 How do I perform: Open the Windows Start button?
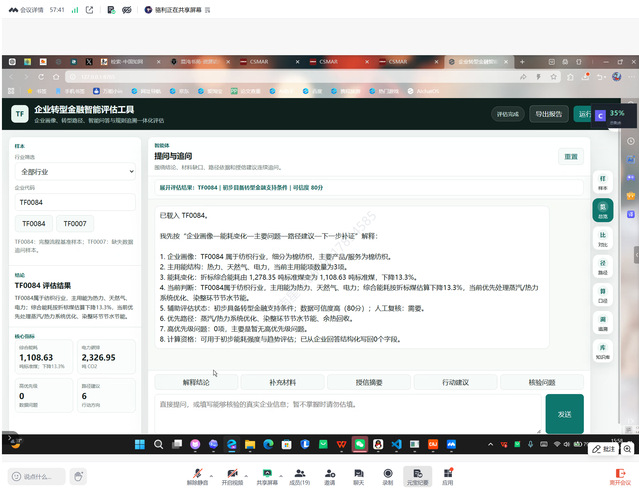click(x=140, y=444)
